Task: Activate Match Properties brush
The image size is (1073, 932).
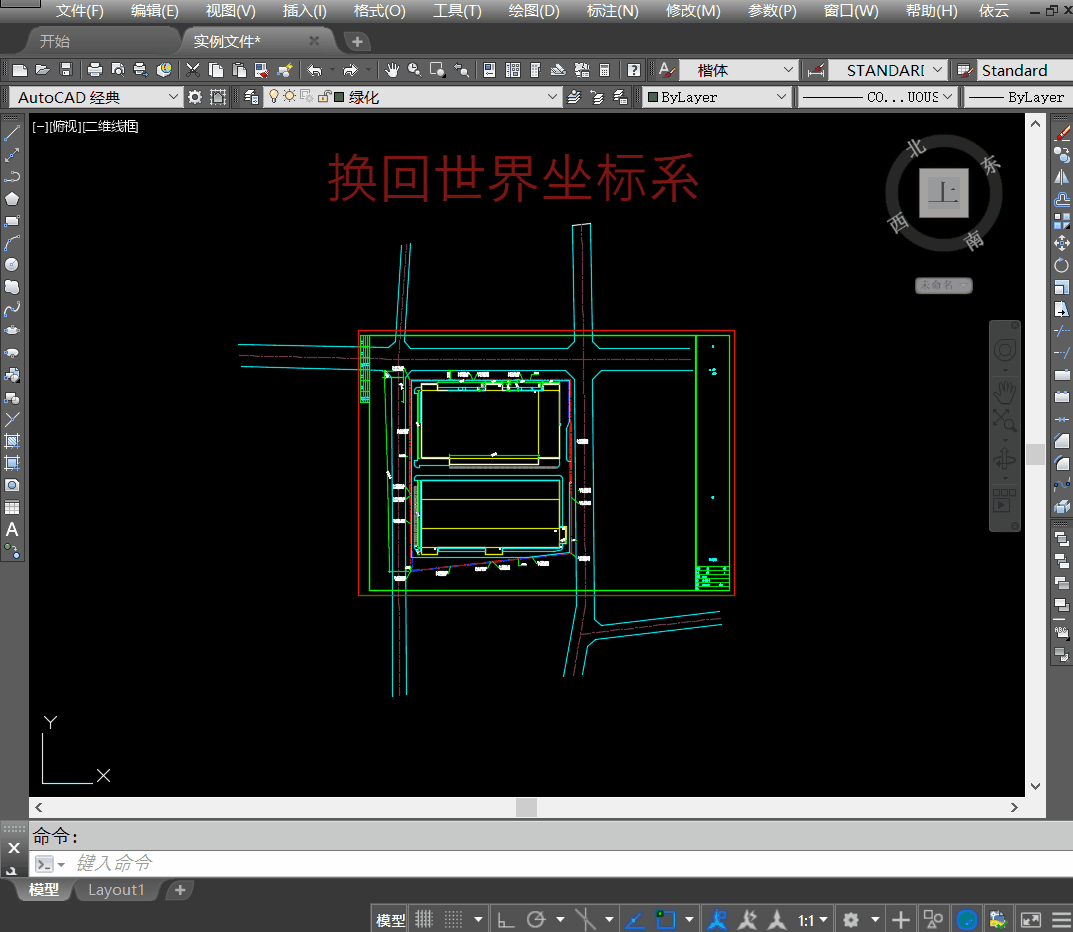Action: 285,70
